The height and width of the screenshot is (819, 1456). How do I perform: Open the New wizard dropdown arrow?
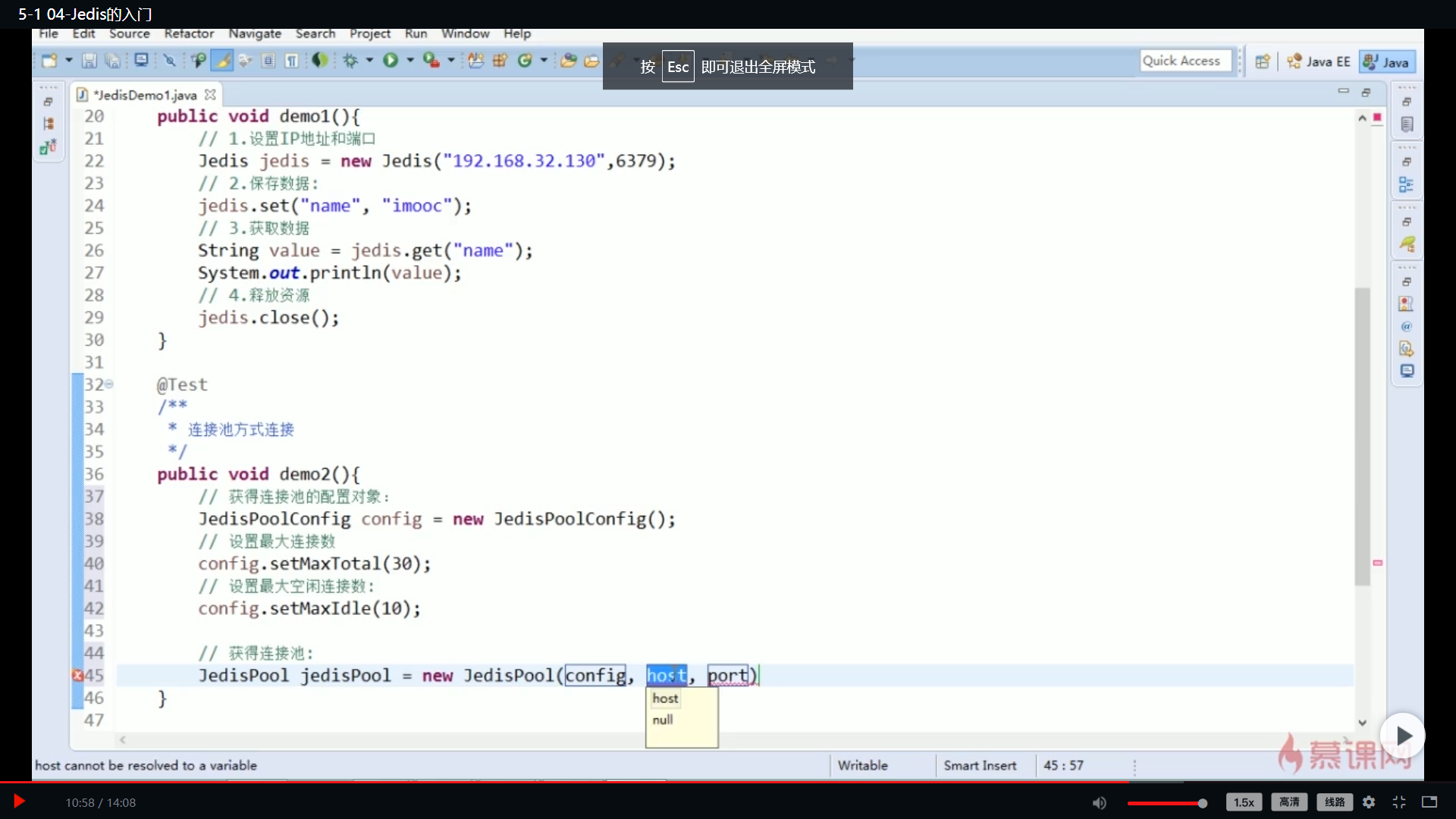(x=69, y=60)
